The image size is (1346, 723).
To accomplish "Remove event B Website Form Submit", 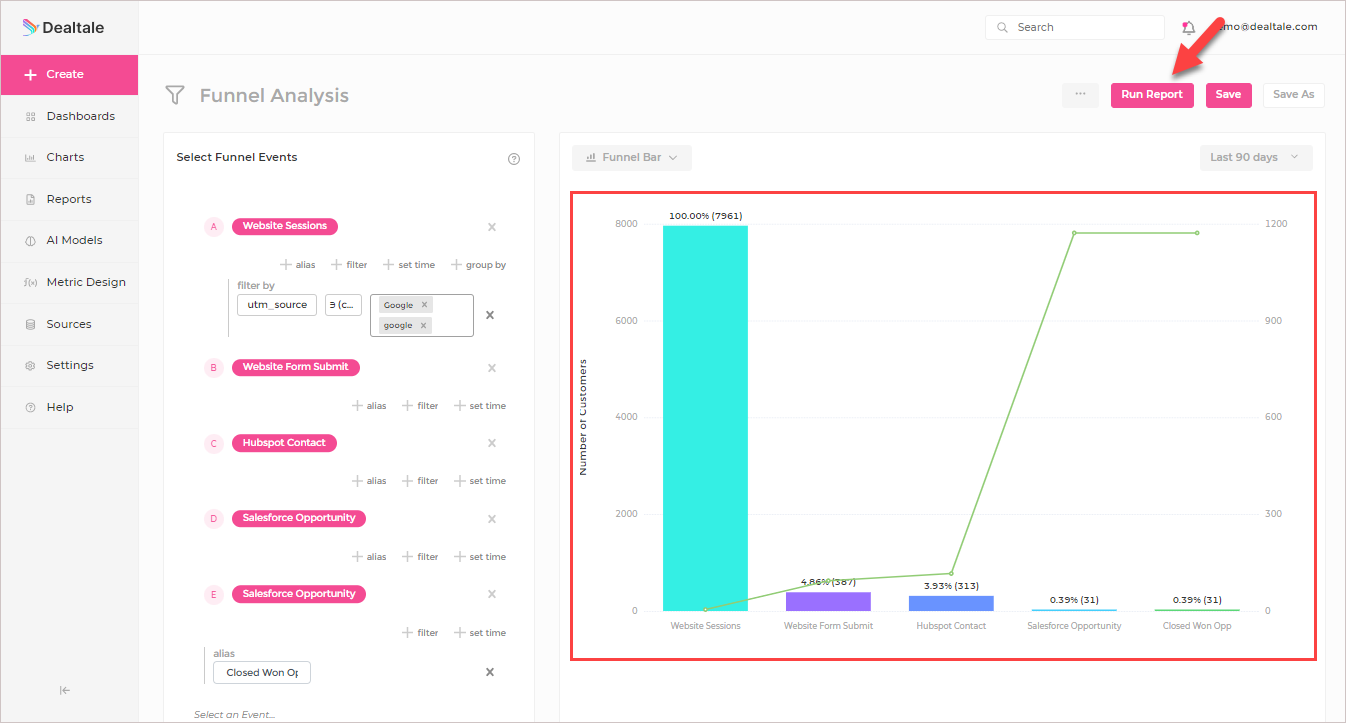I will (492, 368).
